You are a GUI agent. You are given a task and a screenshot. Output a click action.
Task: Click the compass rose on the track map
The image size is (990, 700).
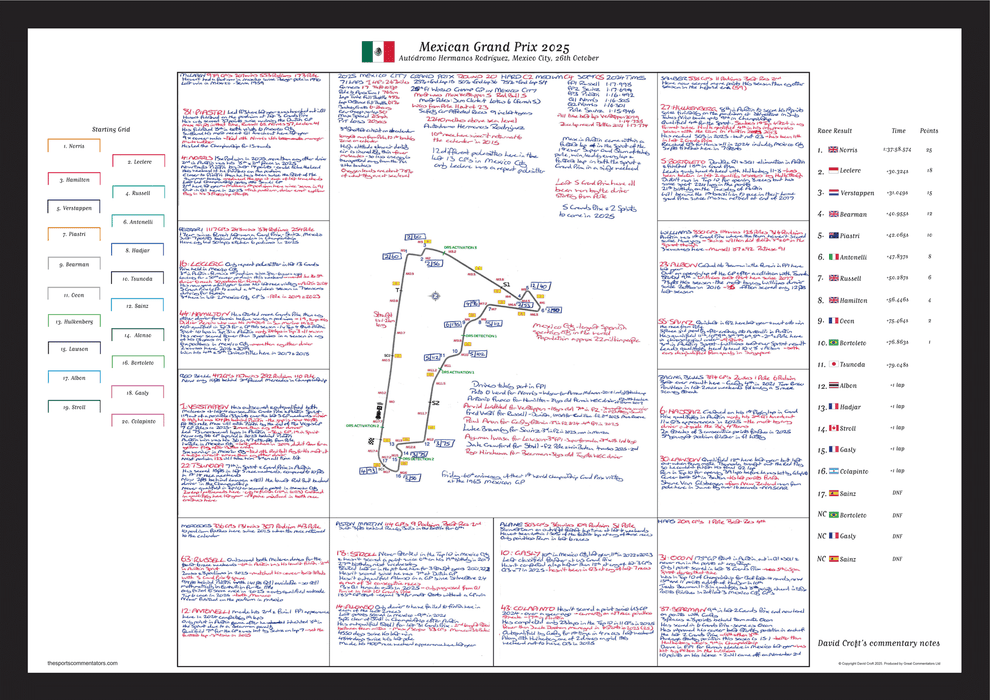(436, 297)
